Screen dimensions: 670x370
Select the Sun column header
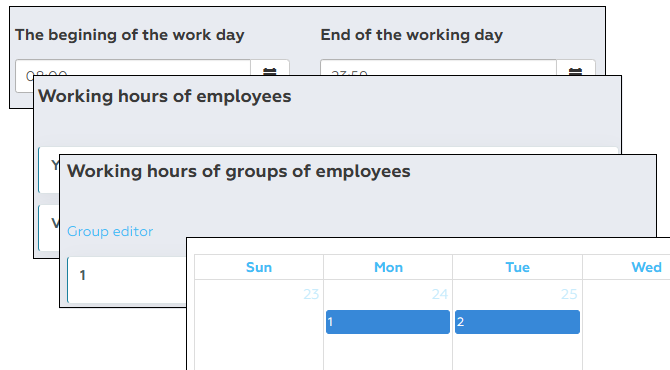click(259, 267)
